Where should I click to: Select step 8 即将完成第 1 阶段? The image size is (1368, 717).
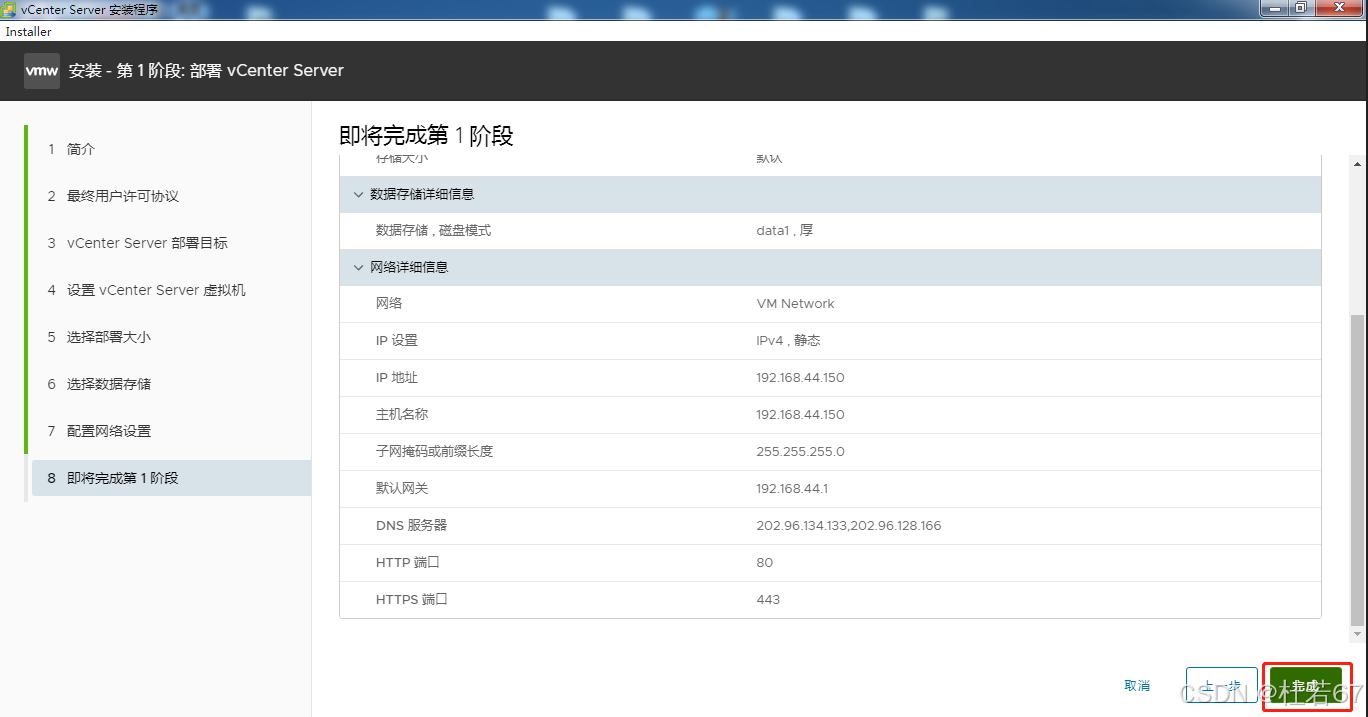171,478
